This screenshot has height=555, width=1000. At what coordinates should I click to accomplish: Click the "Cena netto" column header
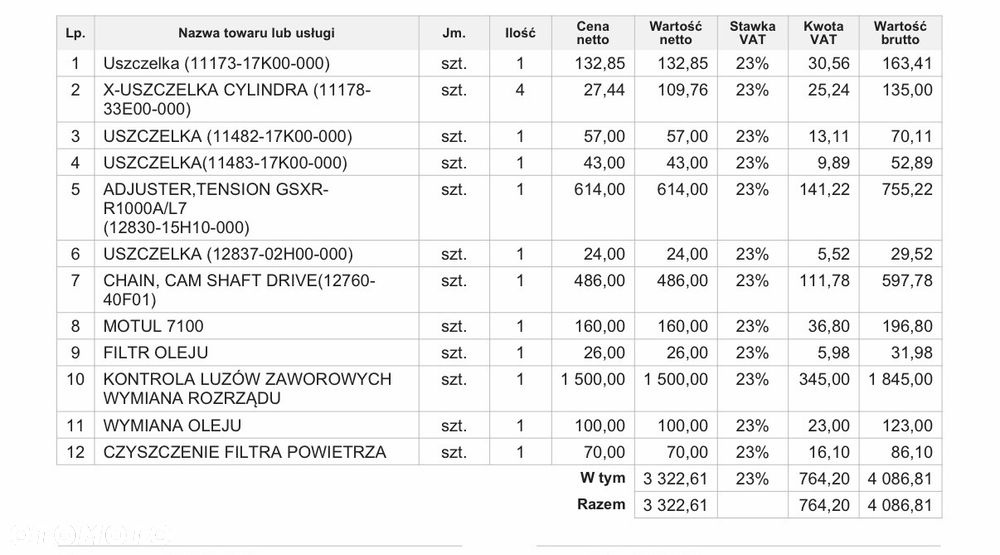[594, 33]
